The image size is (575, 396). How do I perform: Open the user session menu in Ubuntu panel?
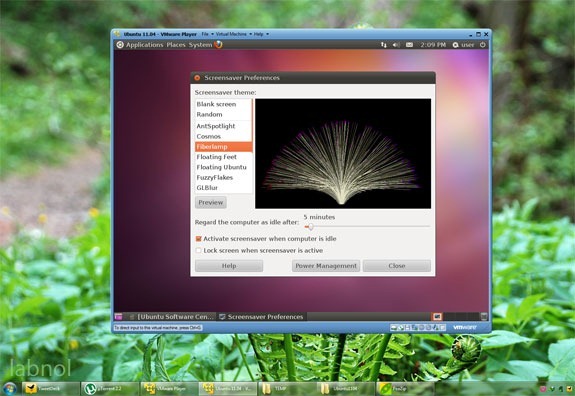pos(464,45)
